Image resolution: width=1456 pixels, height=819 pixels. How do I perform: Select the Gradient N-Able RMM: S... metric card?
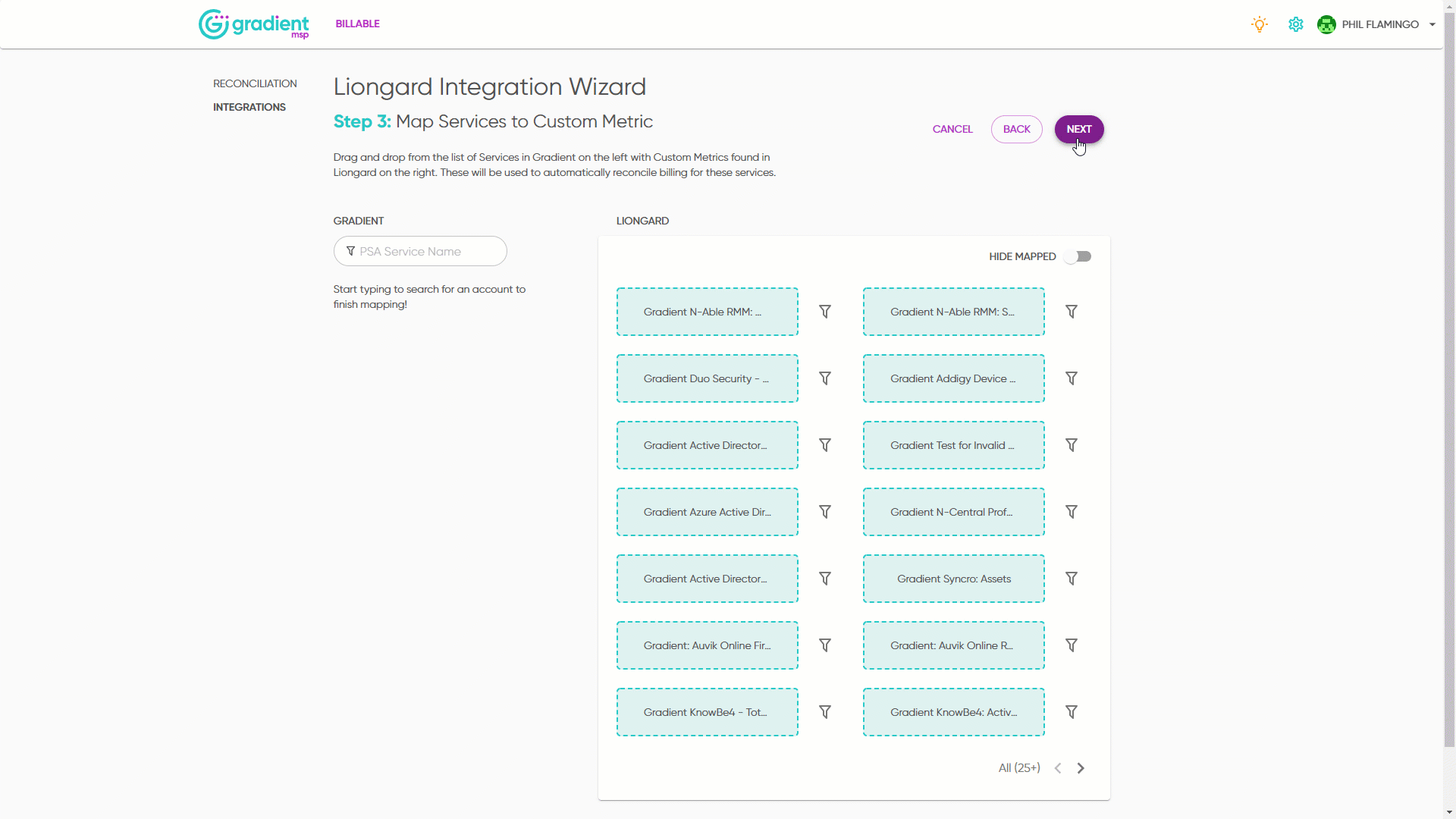point(954,312)
